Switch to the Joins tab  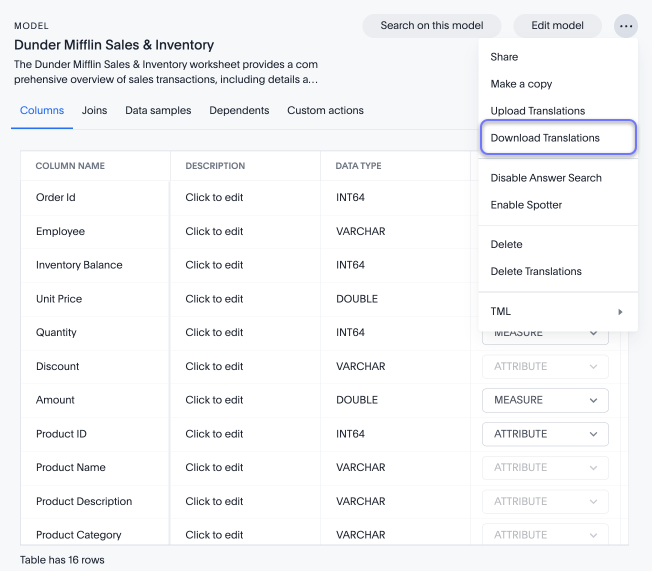pos(94,111)
